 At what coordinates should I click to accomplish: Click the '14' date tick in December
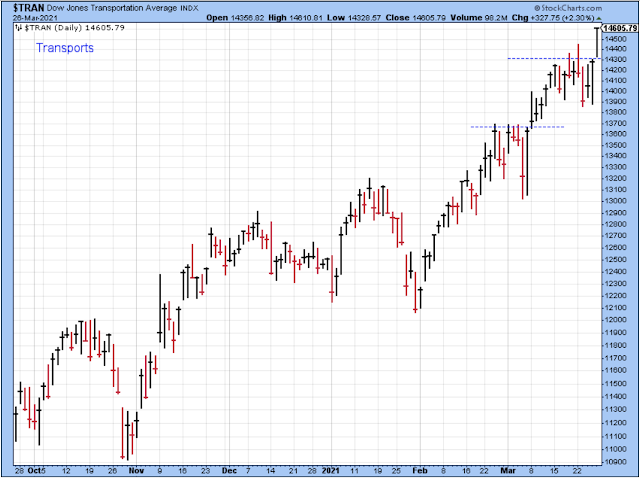point(271,471)
